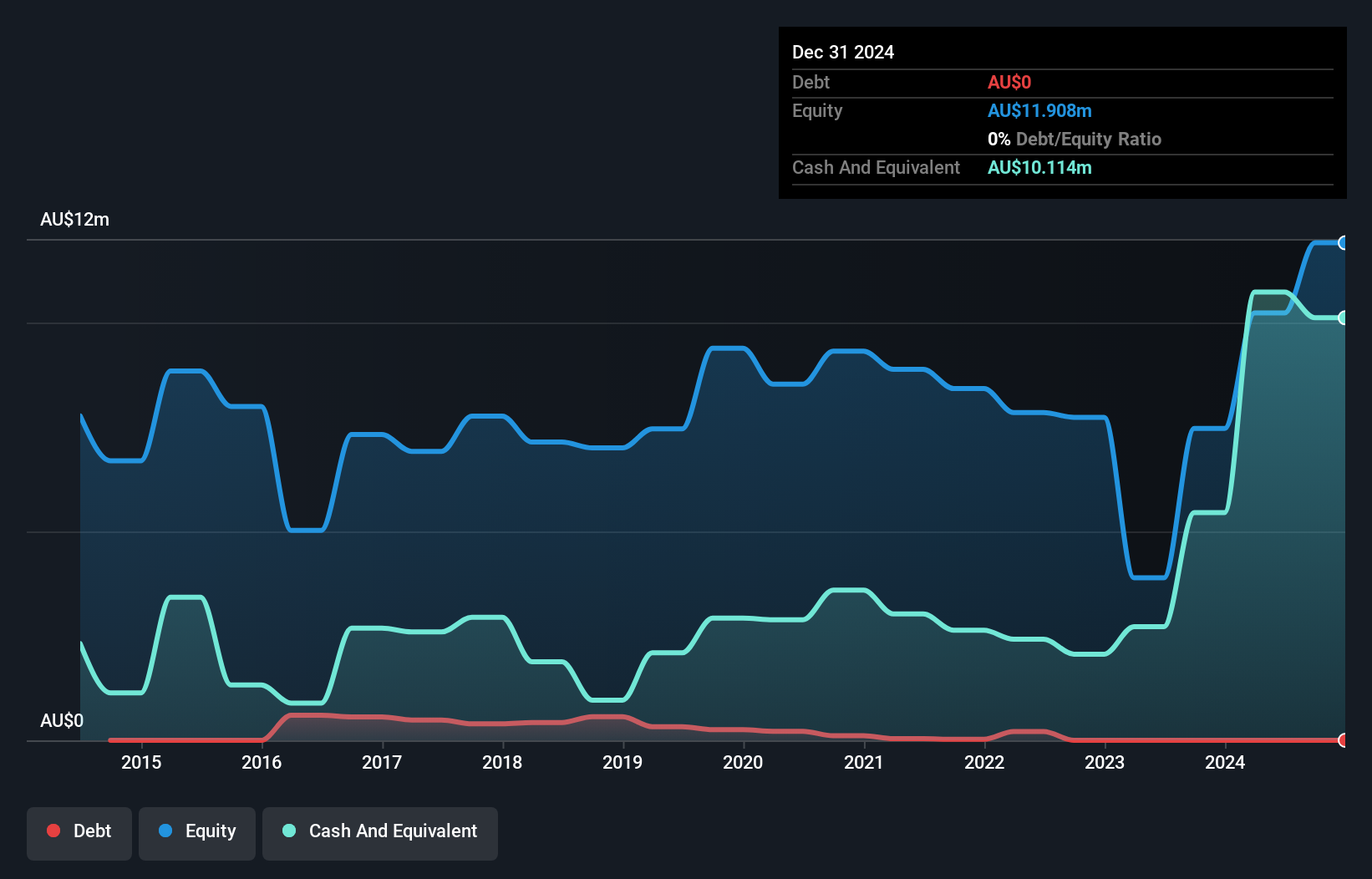Toggle the Debt series legend button

(79, 833)
